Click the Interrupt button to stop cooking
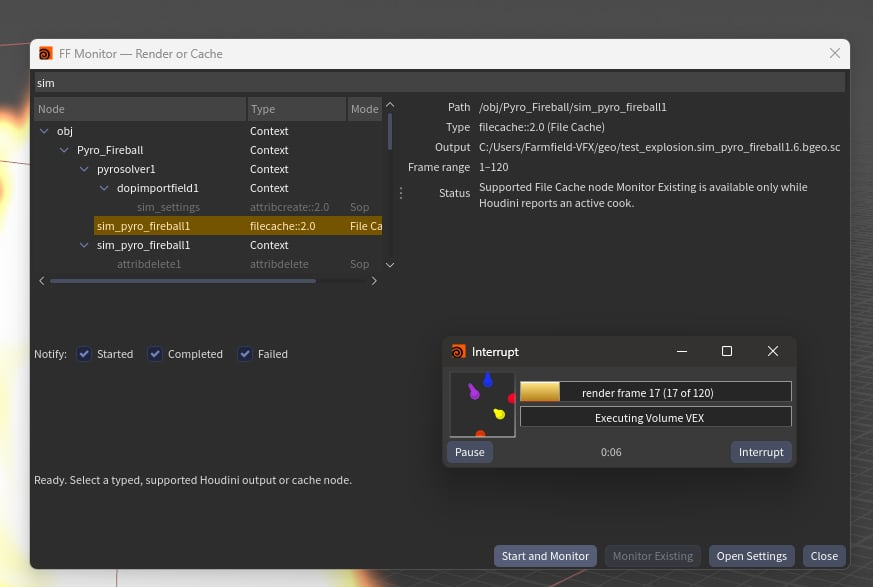 click(761, 452)
